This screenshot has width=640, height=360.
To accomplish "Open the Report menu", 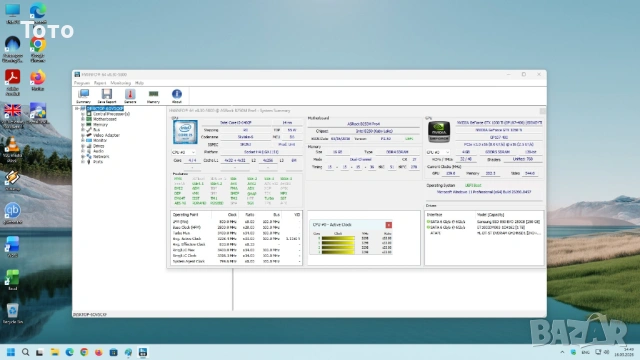I will [x=100, y=83].
